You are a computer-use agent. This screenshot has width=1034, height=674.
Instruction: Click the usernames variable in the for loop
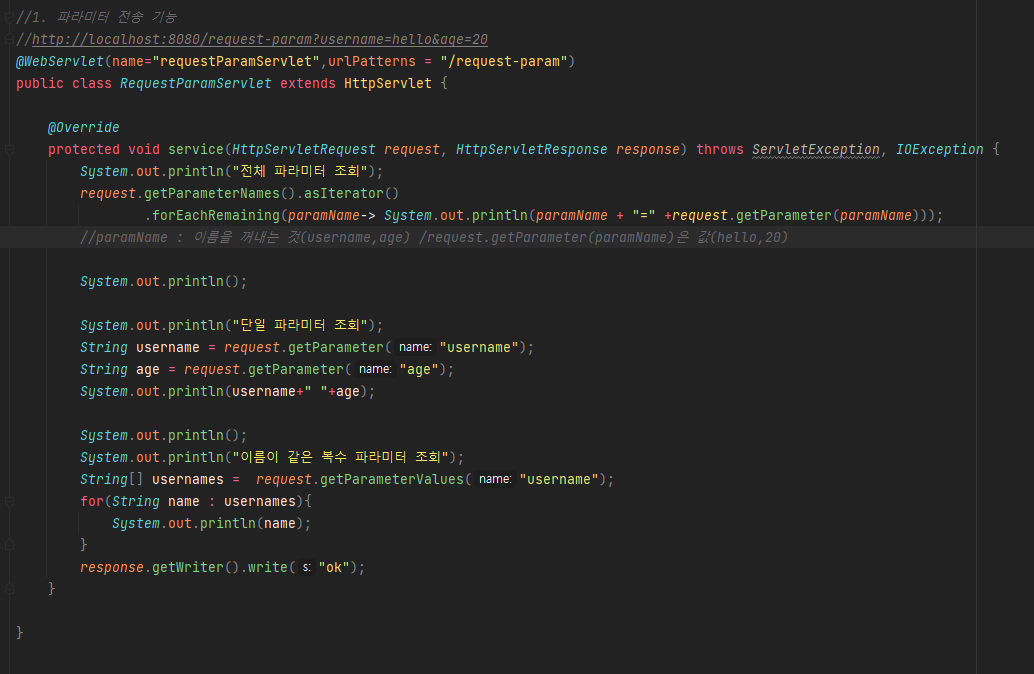point(259,502)
